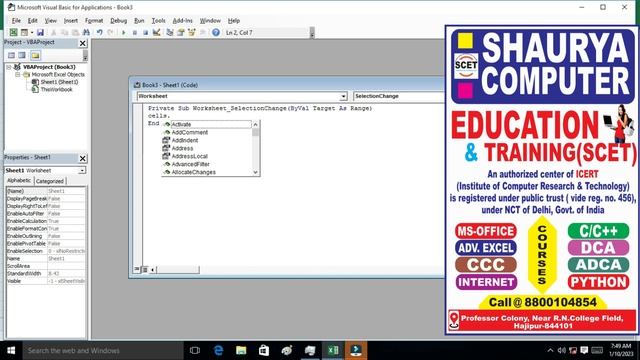640x360 pixels.
Task: Collapse the Microsoft Excel Objects folder
Action: pyautogui.click(x=18, y=75)
